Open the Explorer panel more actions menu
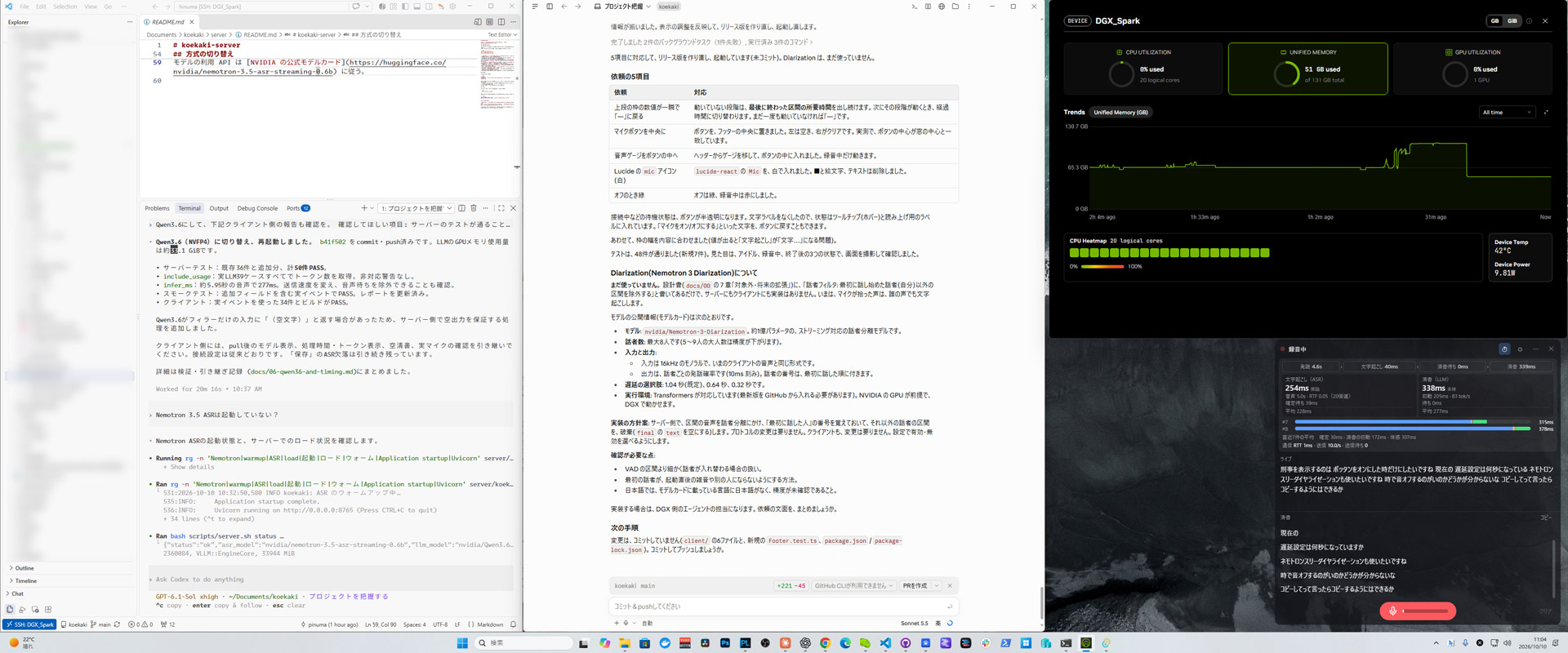The width and height of the screenshot is (1568, 653). click(x=129, y=22)
